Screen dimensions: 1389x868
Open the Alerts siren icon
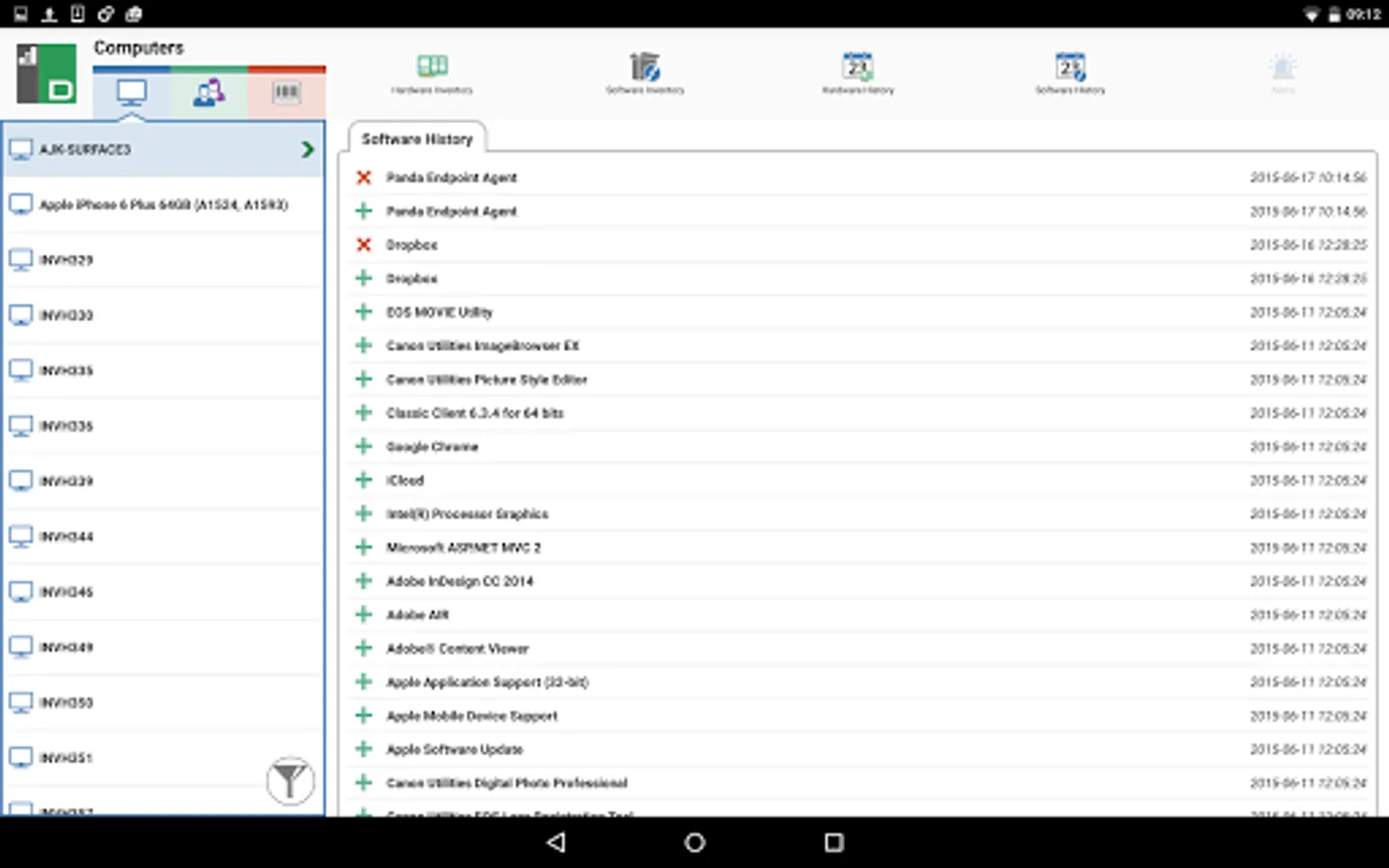[1283, 72]
